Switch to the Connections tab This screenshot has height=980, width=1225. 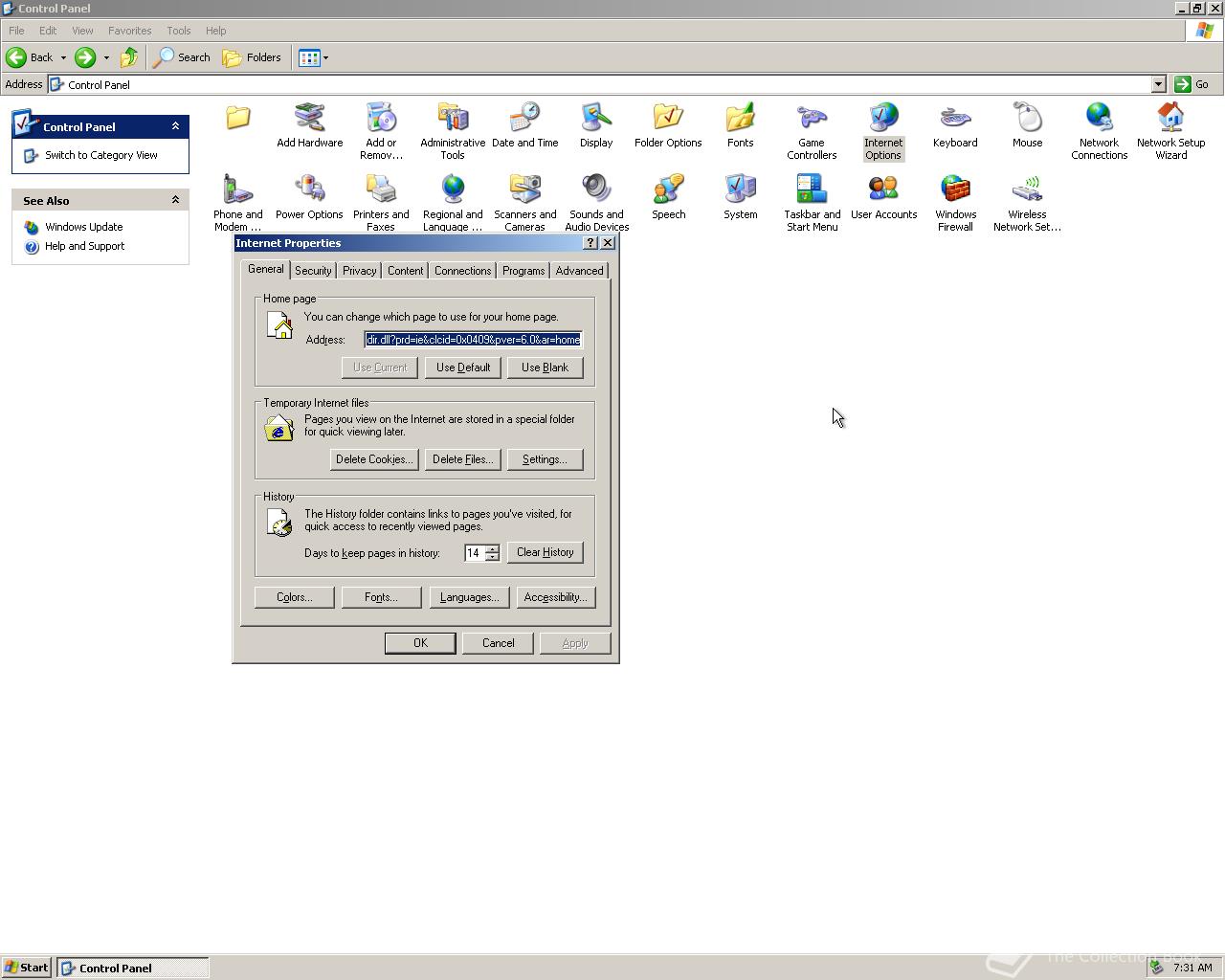(x=462, y=271)
